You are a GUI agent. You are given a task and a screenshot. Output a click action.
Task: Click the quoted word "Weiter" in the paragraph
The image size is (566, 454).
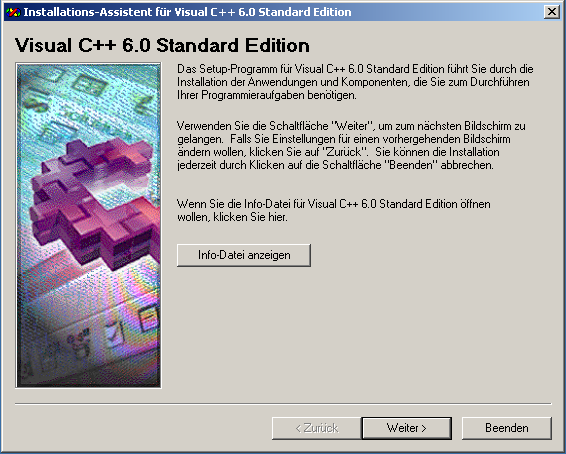coord(352,126)
